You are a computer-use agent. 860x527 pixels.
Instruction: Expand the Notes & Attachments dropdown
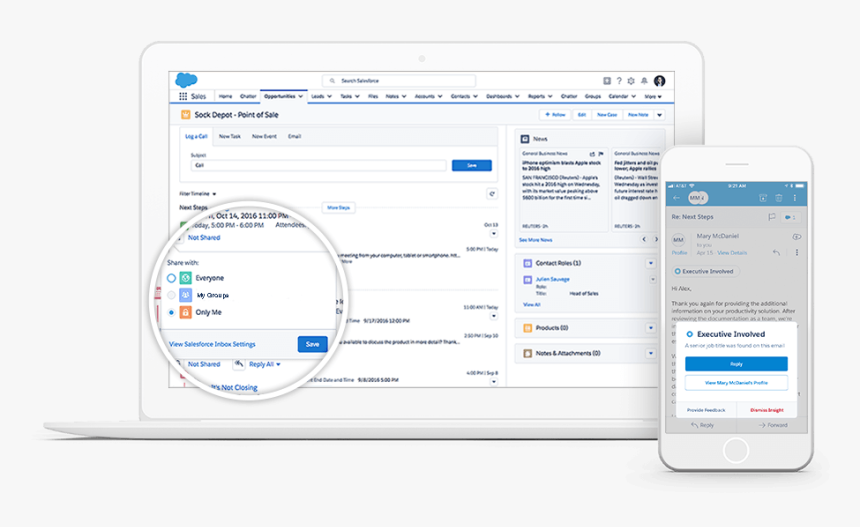click(x=651, y=353)
